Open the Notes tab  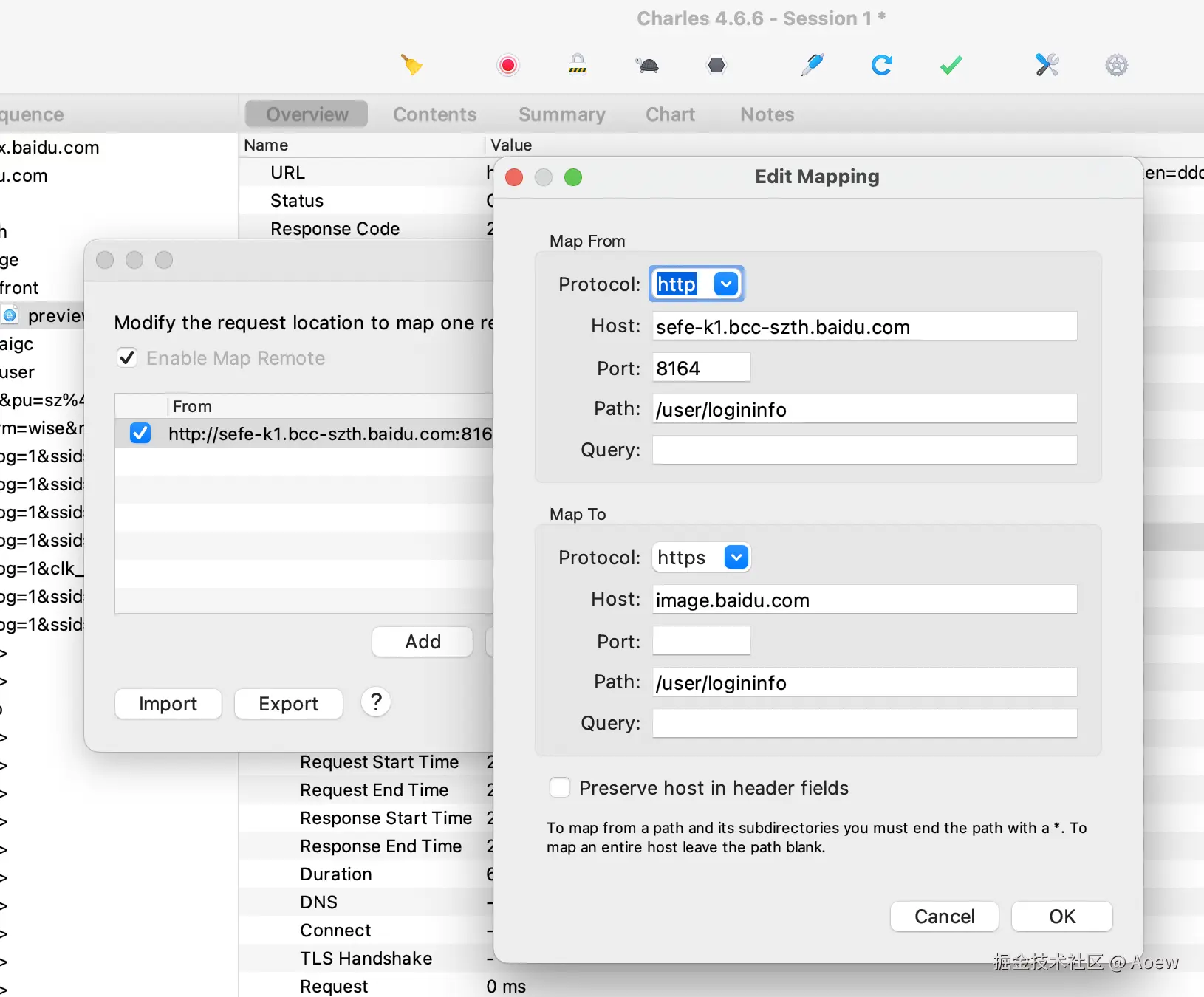click(x=767, y=114)
